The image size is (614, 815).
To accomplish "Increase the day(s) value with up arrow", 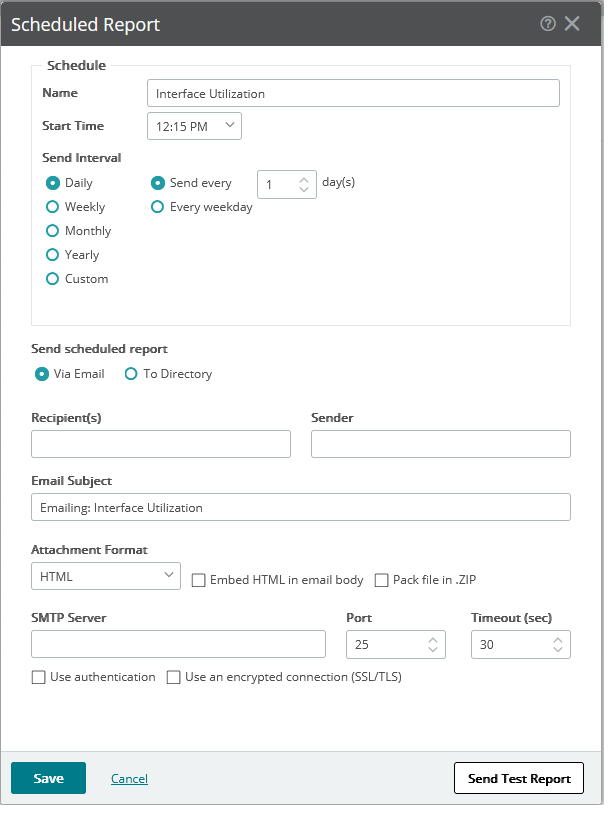I will [303, 178].
